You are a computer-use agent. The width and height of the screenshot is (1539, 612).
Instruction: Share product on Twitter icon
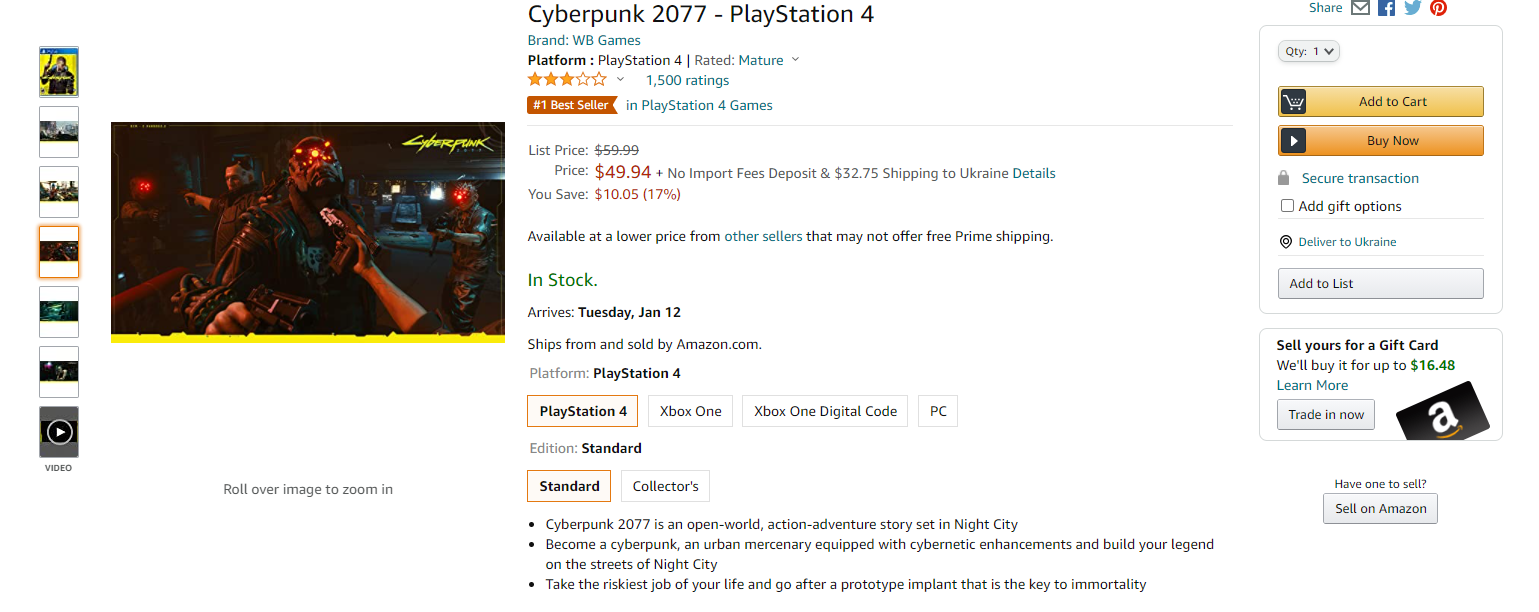pyautogui.click(x=1412, y=8)
